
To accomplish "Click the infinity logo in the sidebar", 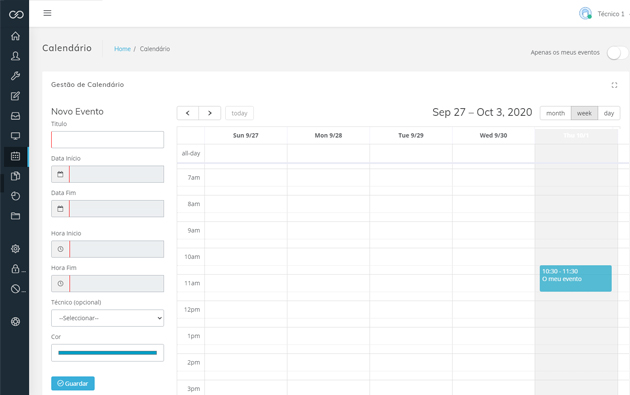I will tap(16, 15).
